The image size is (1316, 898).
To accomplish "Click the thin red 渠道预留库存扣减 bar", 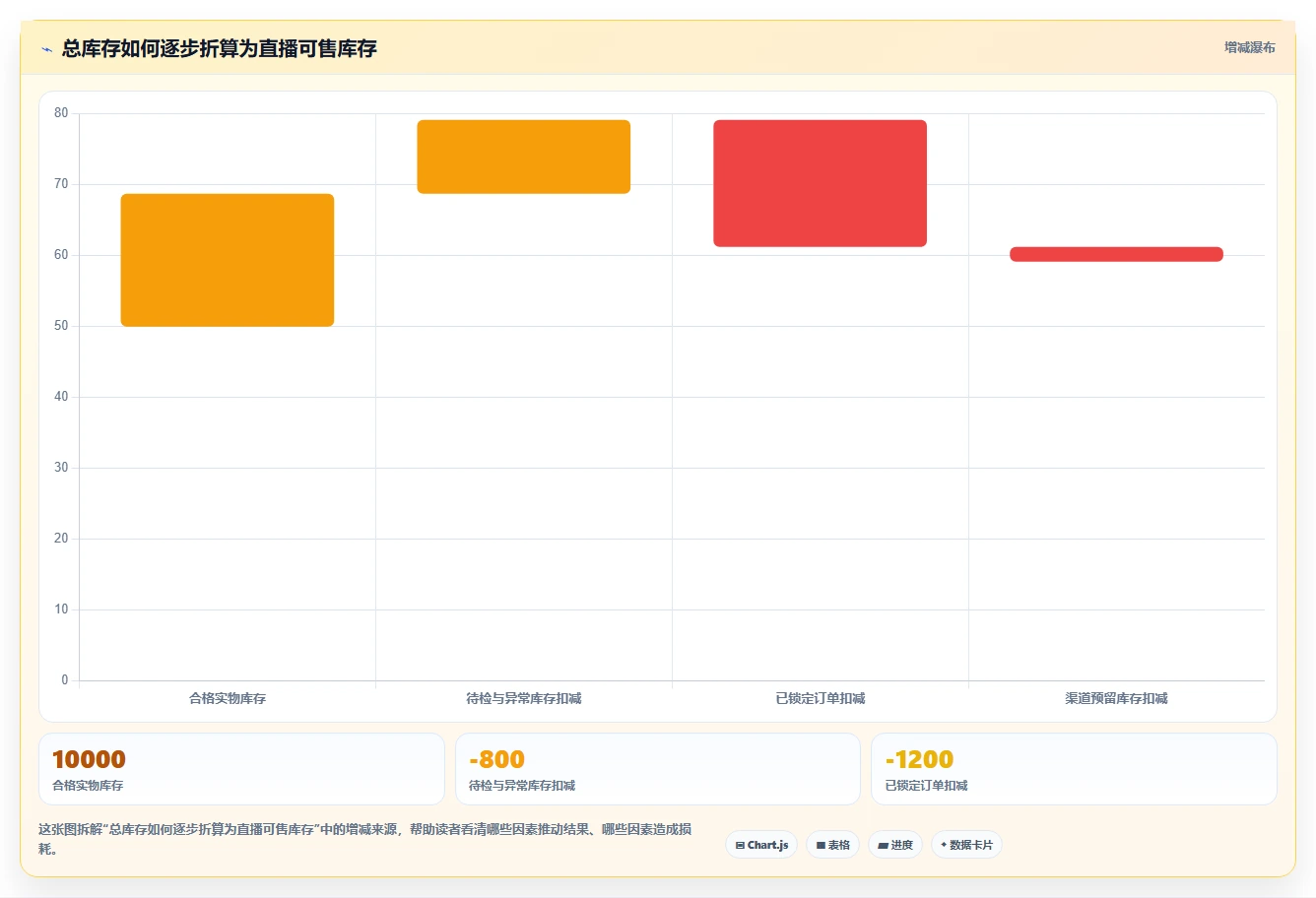I will [x=1116, y=254].
